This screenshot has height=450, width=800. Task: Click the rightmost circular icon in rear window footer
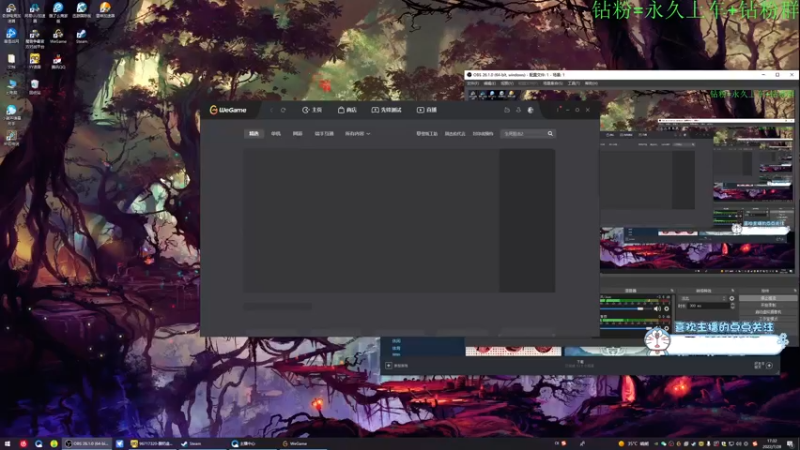(769, 365)
